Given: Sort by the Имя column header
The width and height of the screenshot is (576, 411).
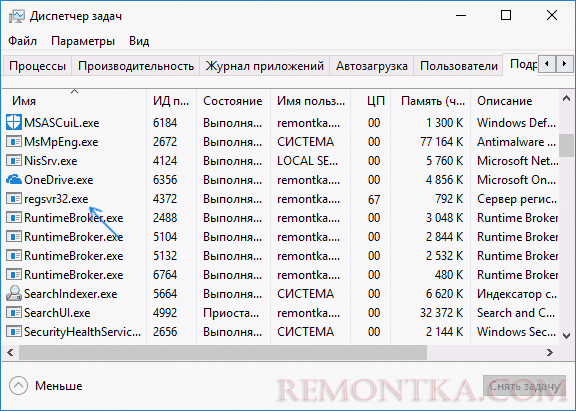Looking at the screenshot, I should [75, 101].
